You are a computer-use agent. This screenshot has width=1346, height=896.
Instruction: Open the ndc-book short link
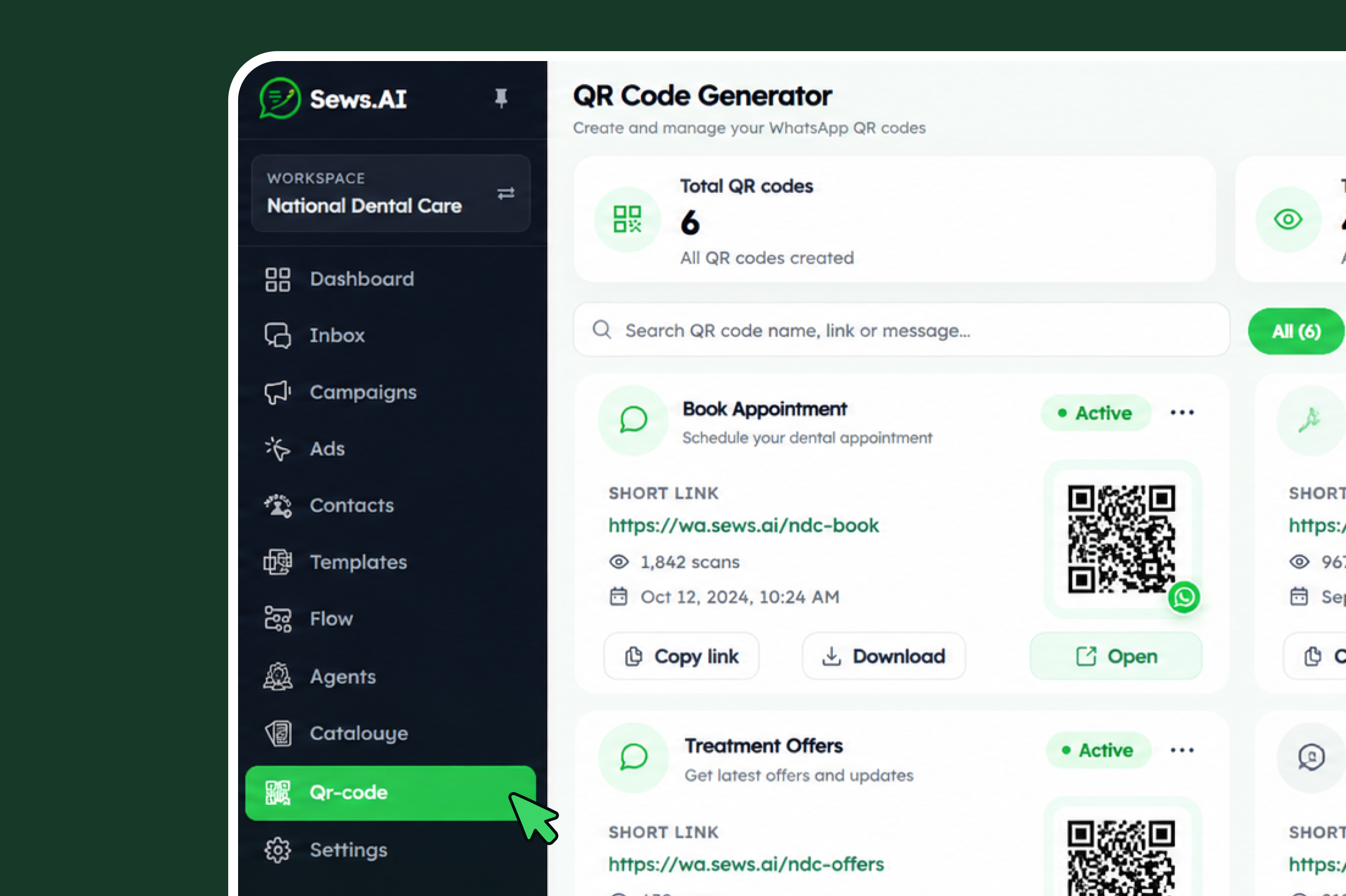pyautogui.click(x=743, y=526)
